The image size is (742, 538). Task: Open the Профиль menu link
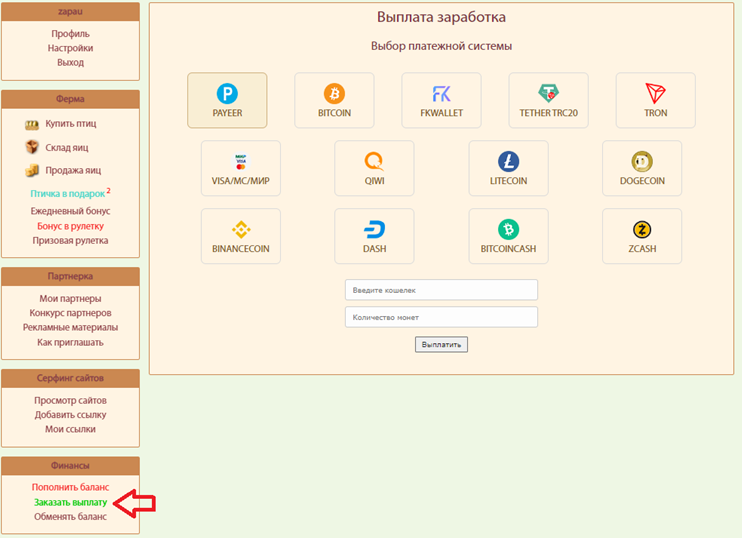click(71, 34)
